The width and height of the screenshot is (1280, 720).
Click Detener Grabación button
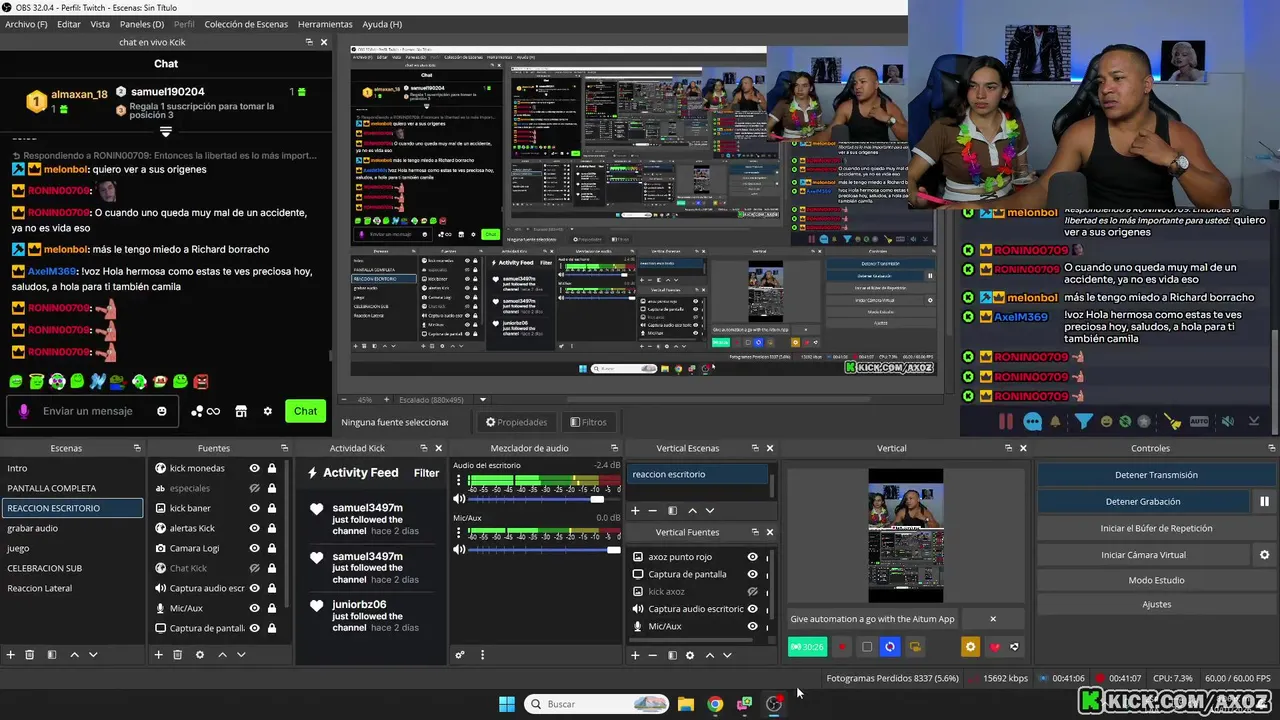[x=1143, y=502]
